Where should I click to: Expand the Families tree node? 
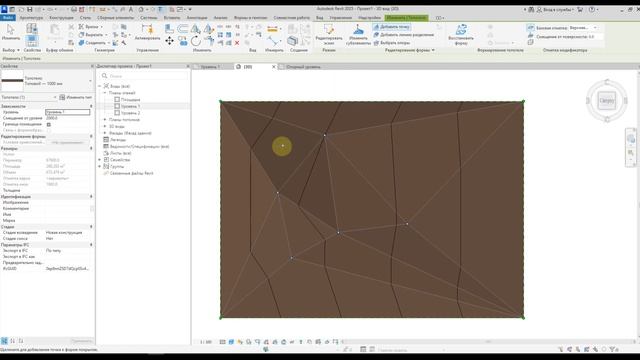(100, 160)
